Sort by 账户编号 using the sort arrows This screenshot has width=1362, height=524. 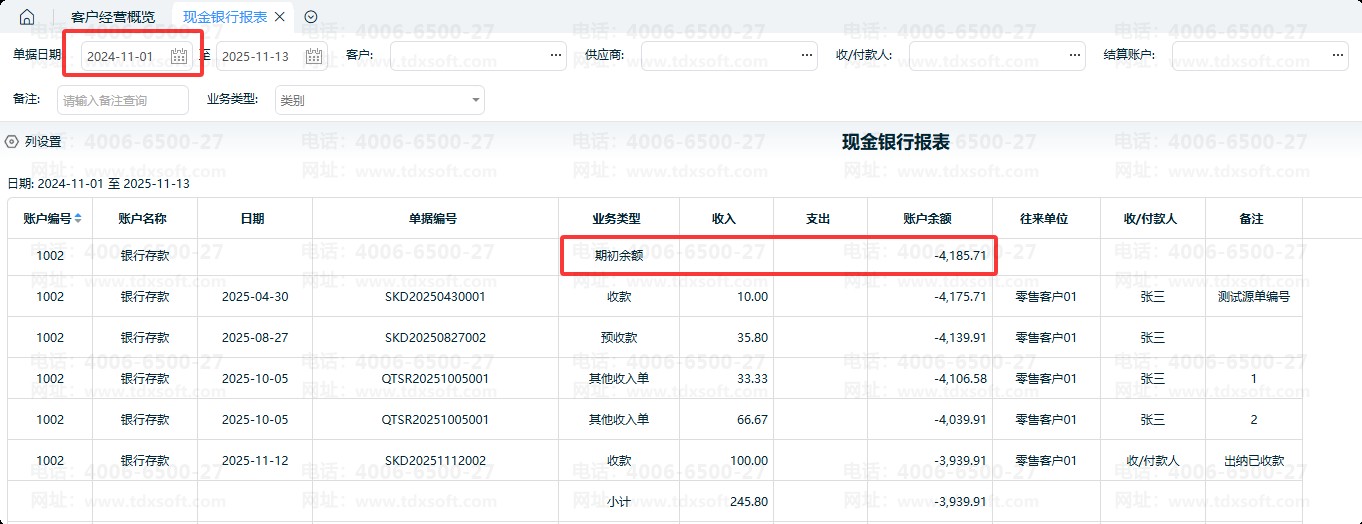78,218
